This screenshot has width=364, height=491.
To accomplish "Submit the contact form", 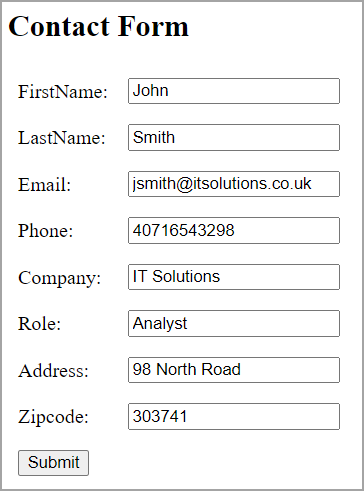I will click(x=53, y=463).
